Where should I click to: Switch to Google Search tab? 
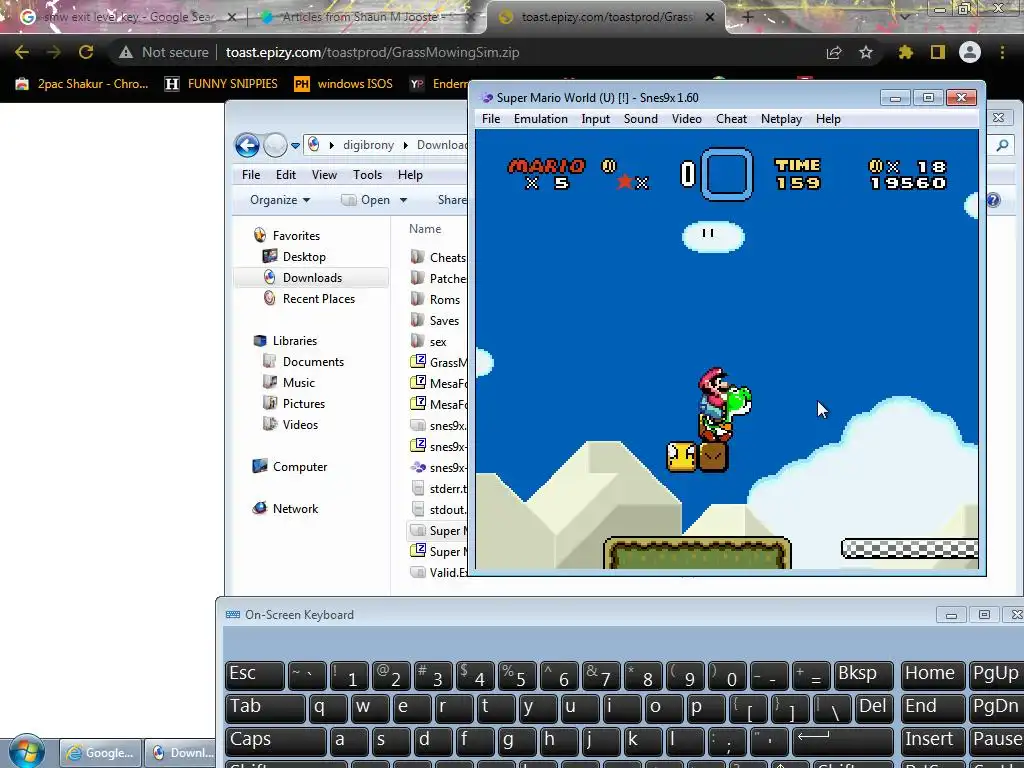[128, 17]
